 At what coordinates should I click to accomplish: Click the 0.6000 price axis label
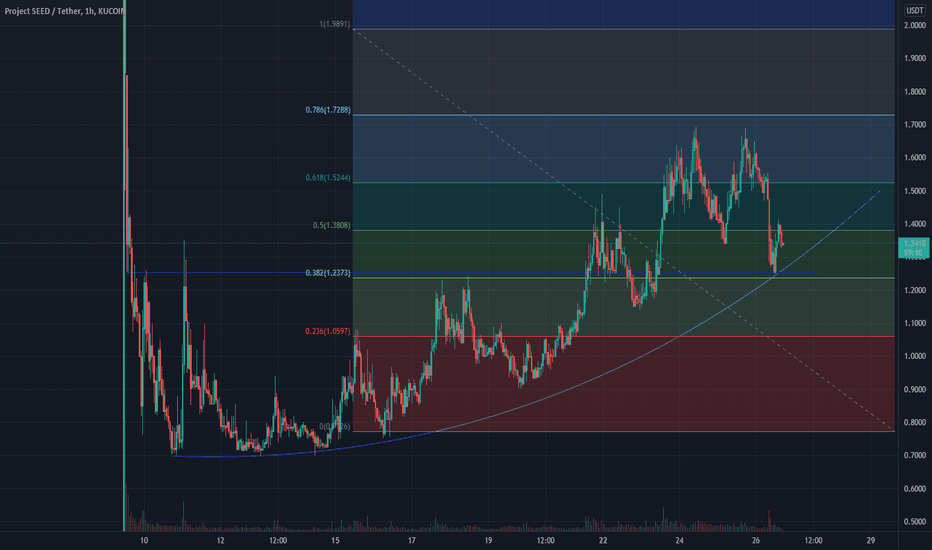(x=915, y=489)
